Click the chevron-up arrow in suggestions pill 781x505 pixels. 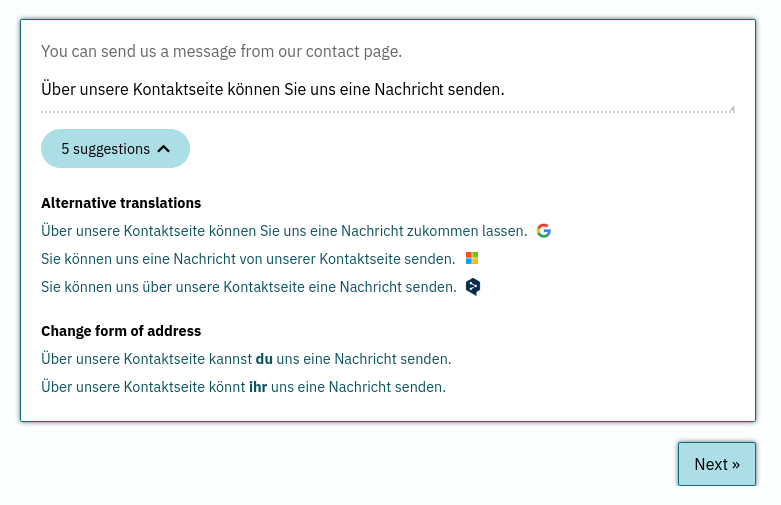click(163, 149)
